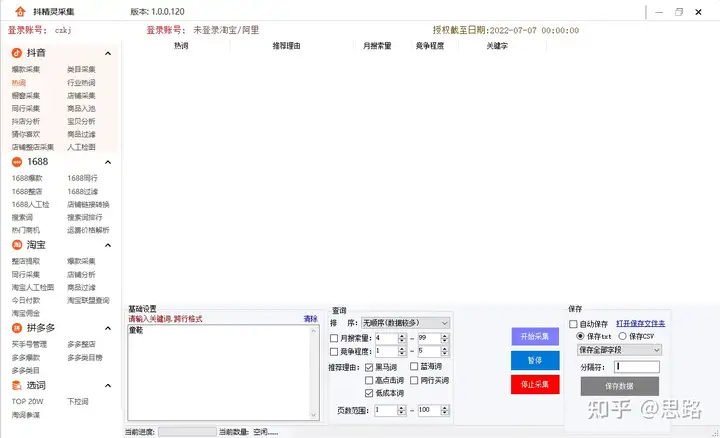Click the 竞争程度 column header
The width and height of the screenshot is (720, 438).
[x=430, y=46]
